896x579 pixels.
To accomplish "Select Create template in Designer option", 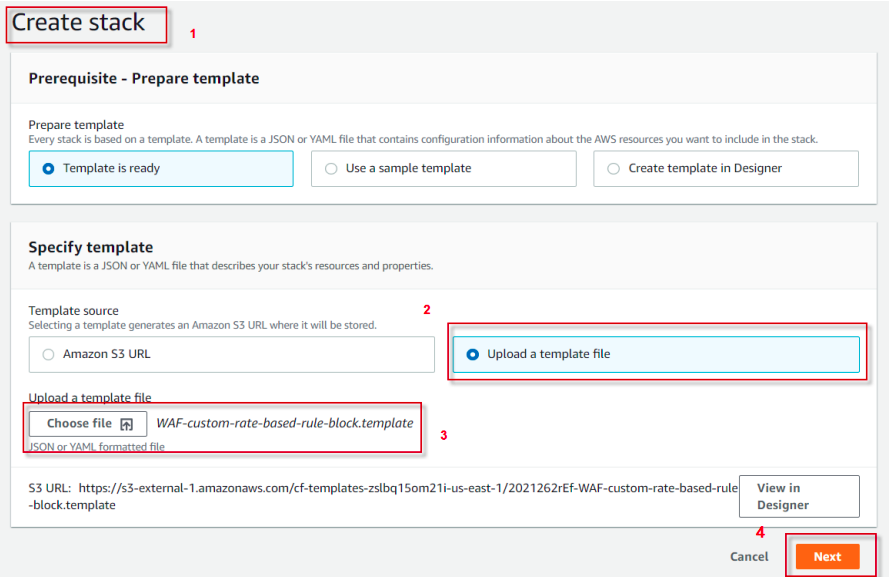I will (726, 169).
